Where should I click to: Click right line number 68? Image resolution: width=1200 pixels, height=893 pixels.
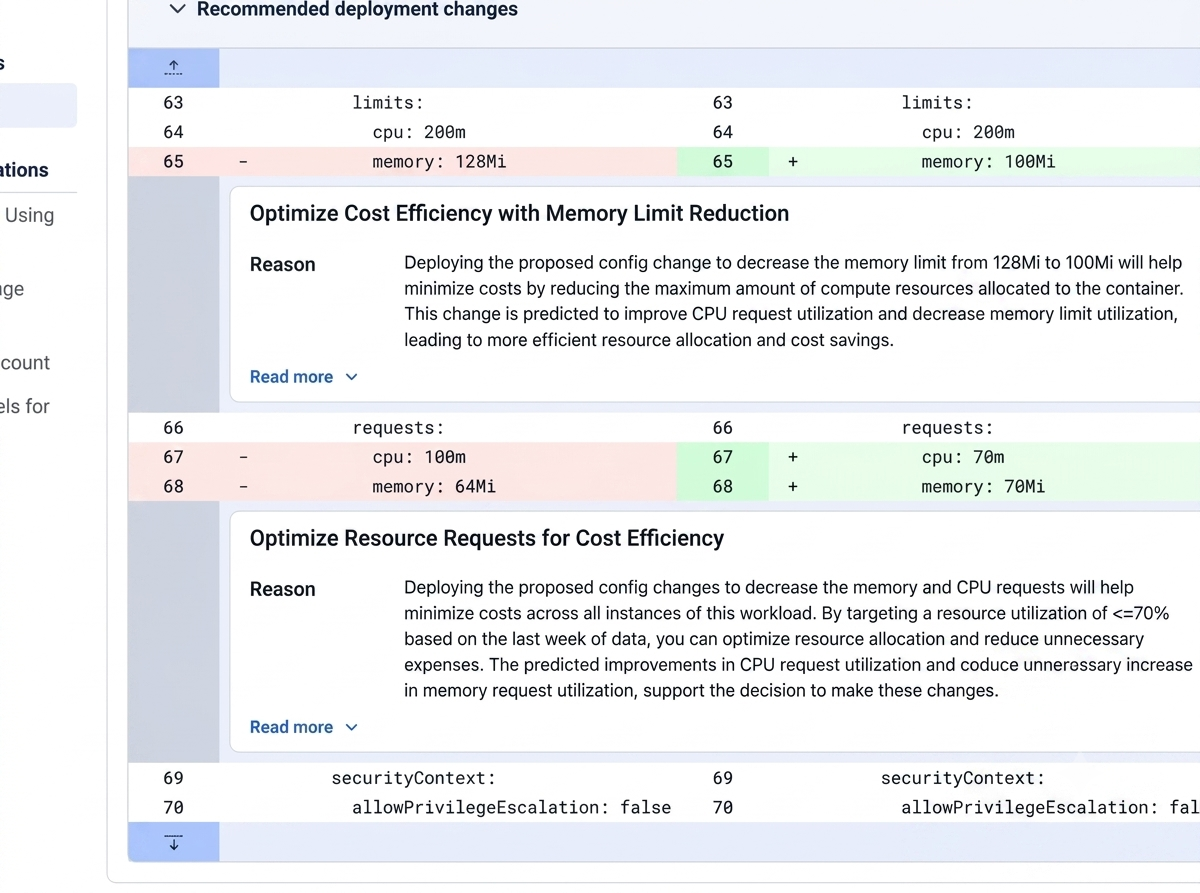[x=723, y=487]
